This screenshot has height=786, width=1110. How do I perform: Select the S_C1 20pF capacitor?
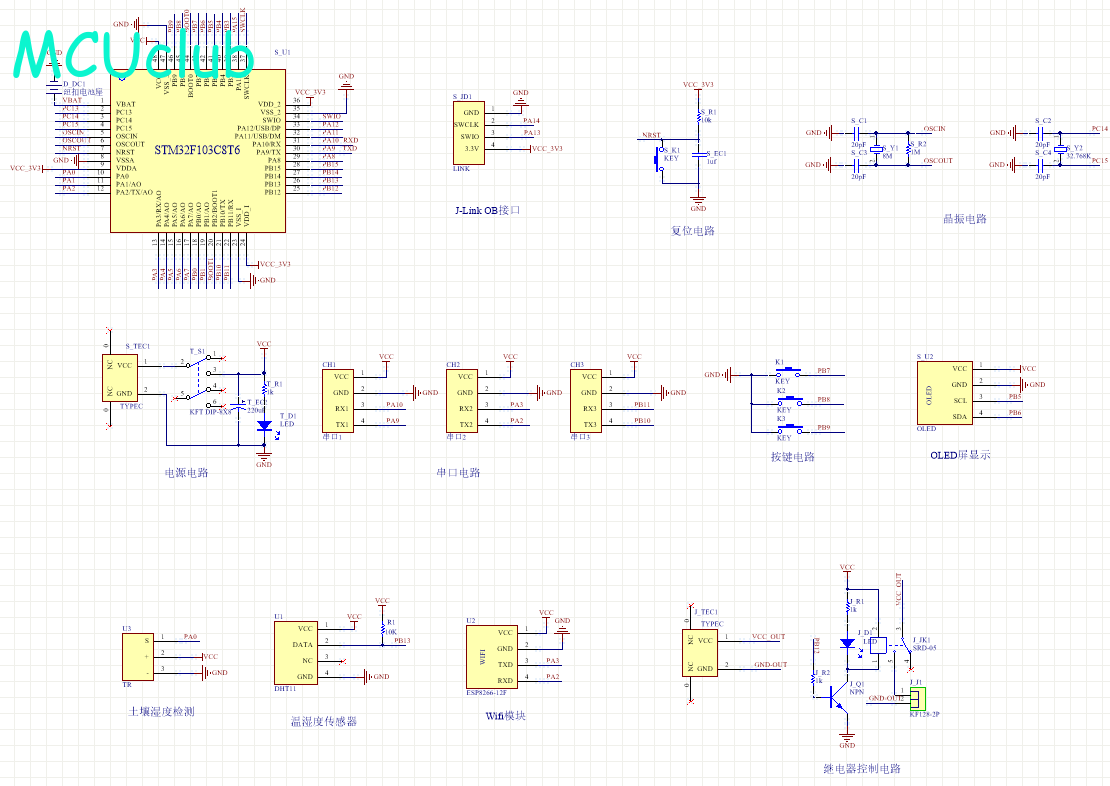(x=859, y=132)
